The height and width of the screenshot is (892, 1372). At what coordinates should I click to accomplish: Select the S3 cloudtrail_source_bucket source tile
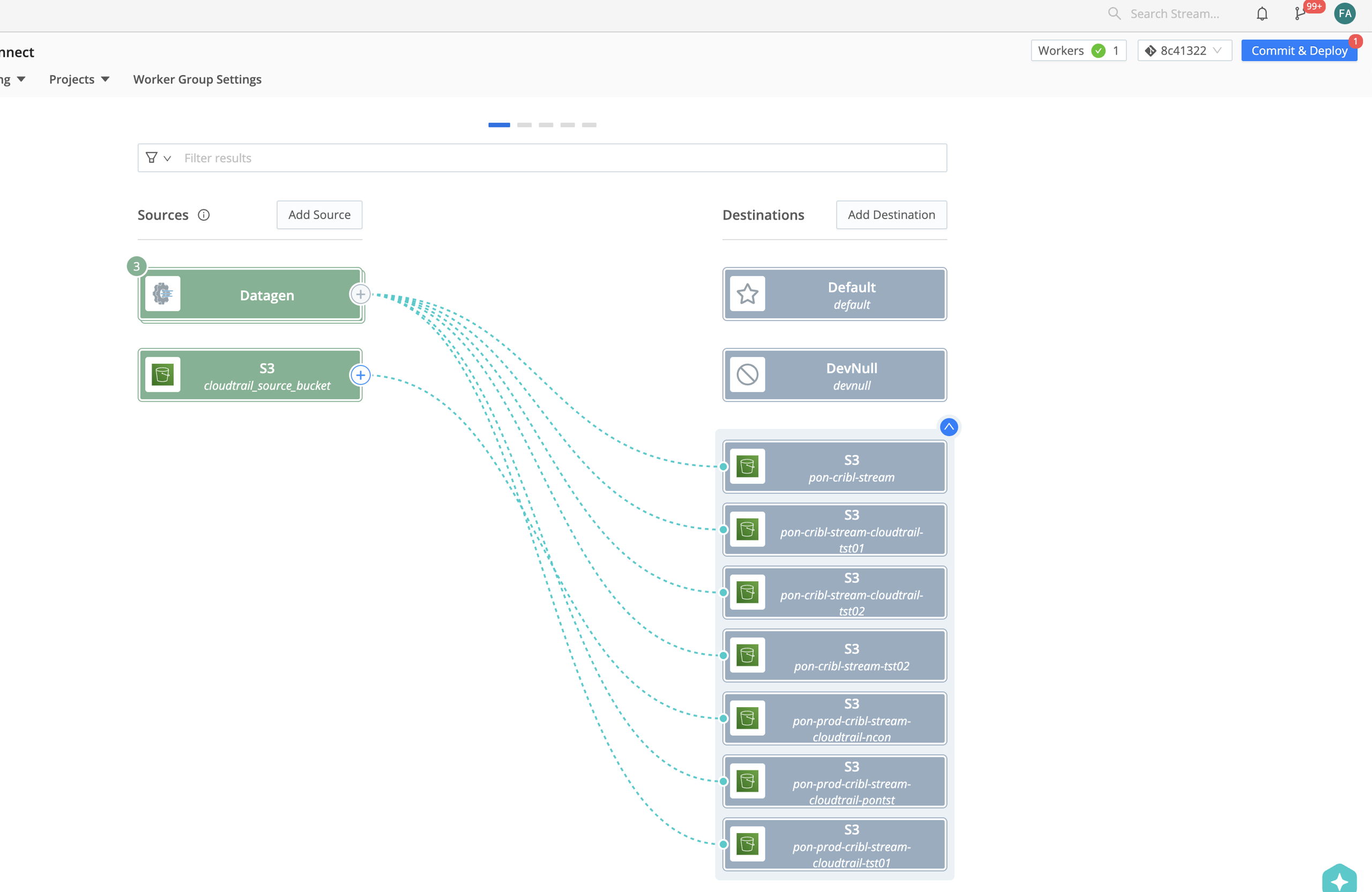pos(250,375)
